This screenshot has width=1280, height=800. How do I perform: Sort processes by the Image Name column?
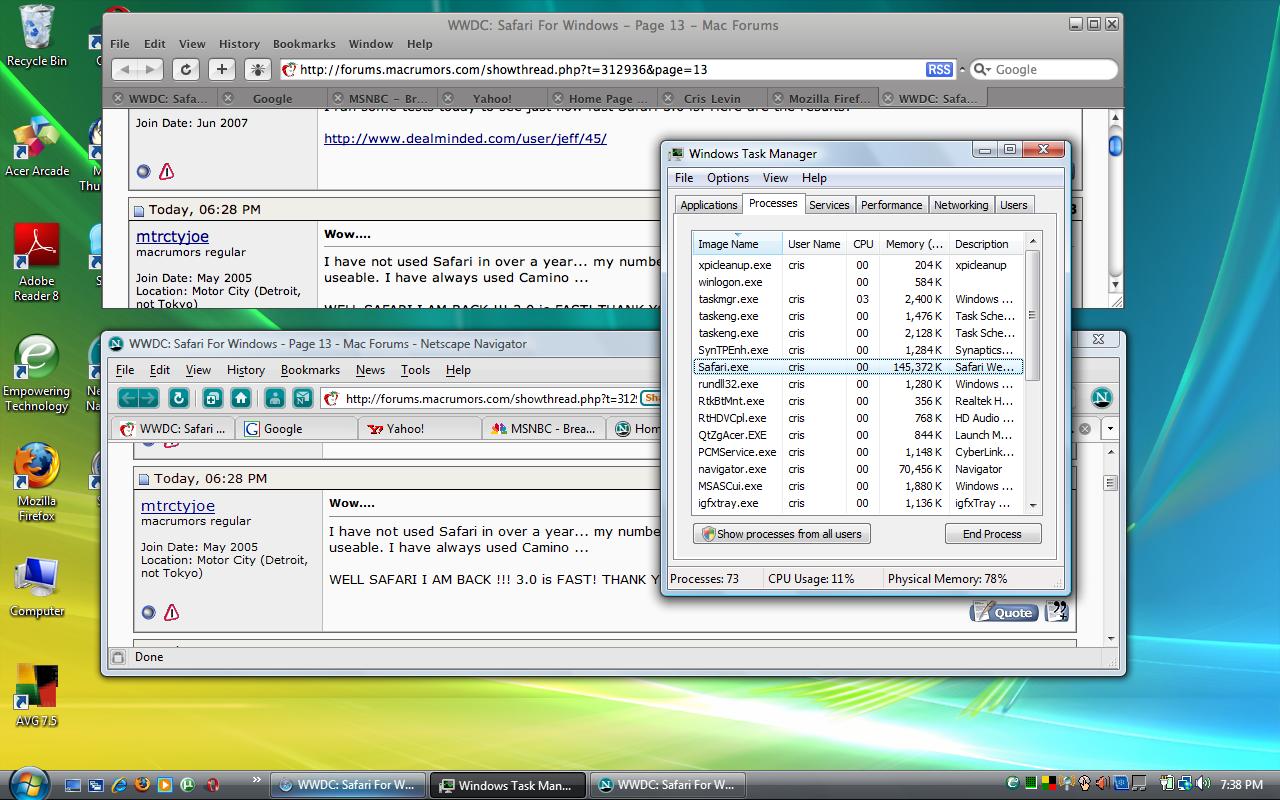[x=736, y=243]
